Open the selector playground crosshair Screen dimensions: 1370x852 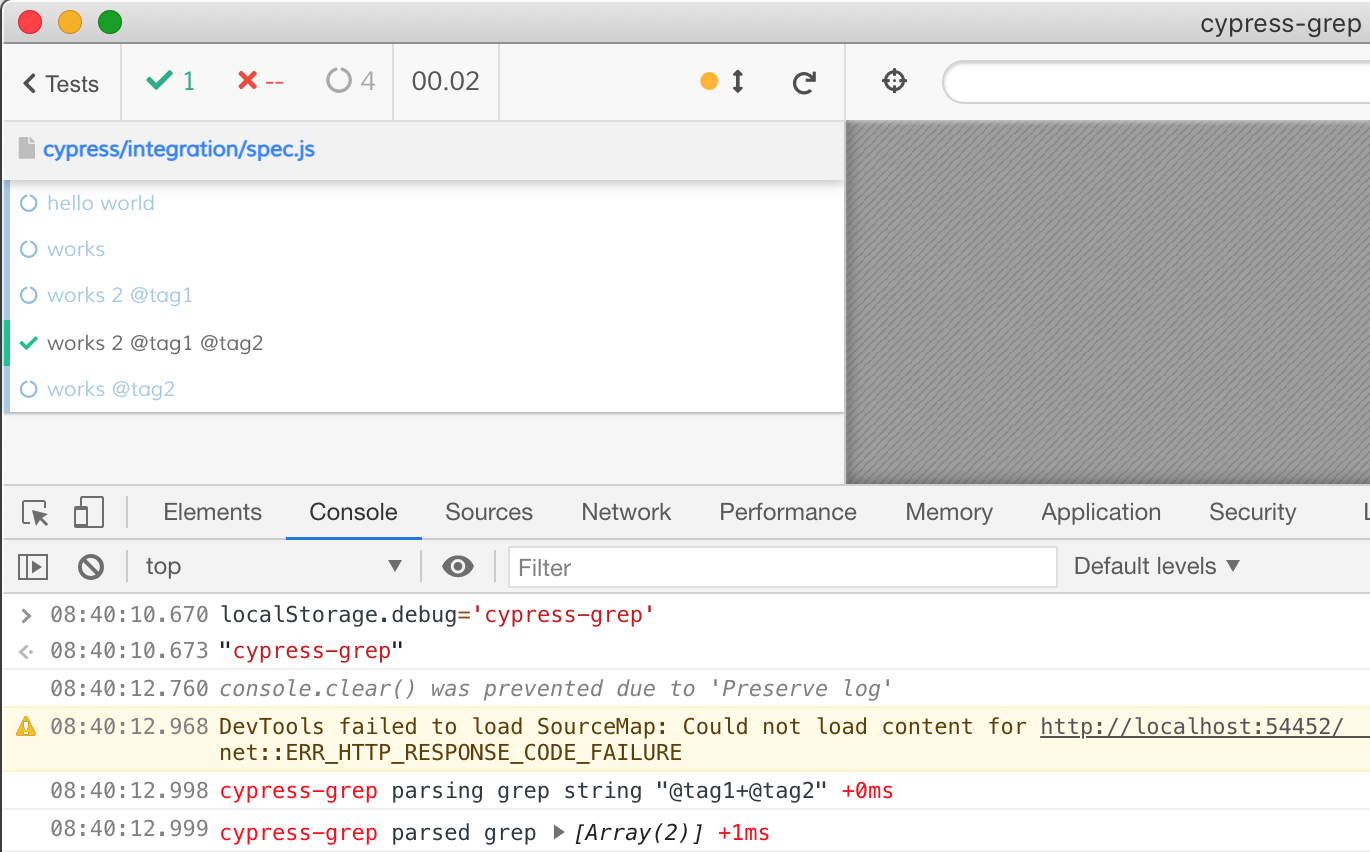click(894, 81)
